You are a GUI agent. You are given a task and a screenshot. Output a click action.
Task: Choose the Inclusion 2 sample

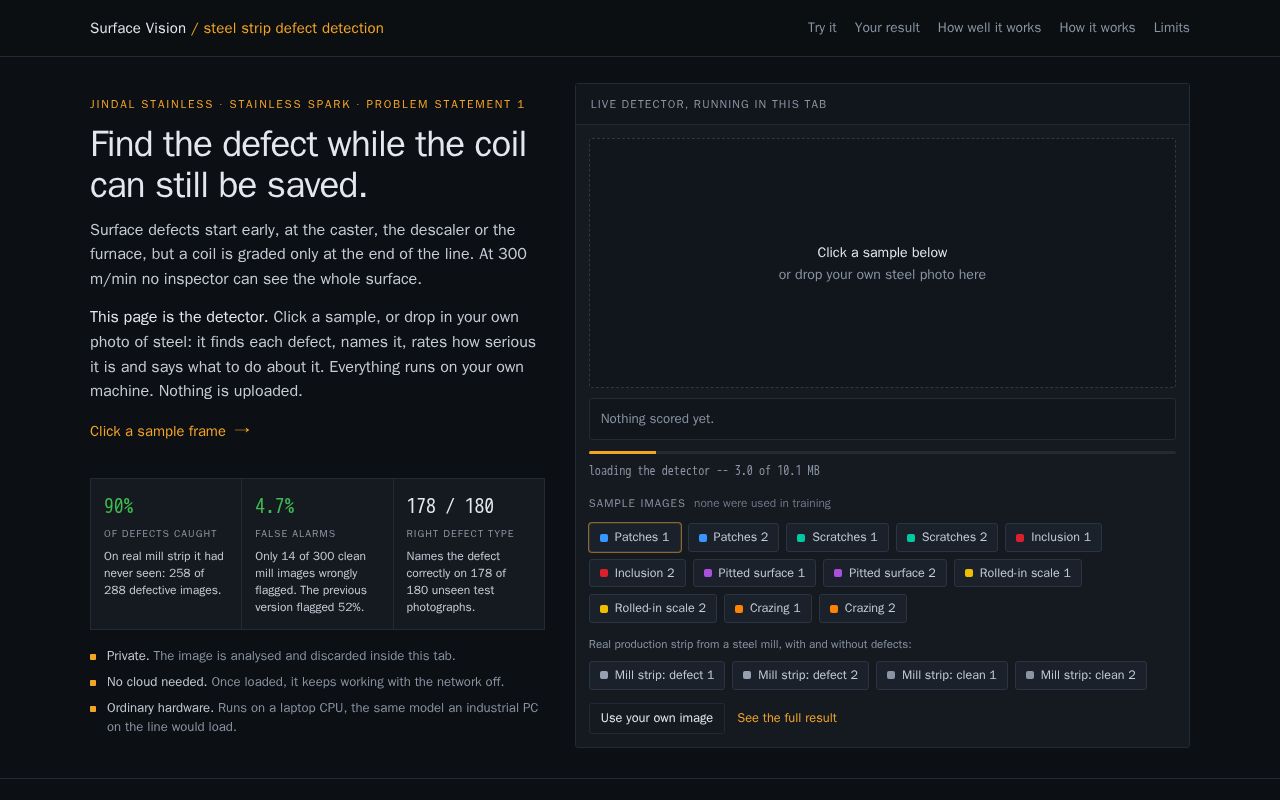(637, 573)
